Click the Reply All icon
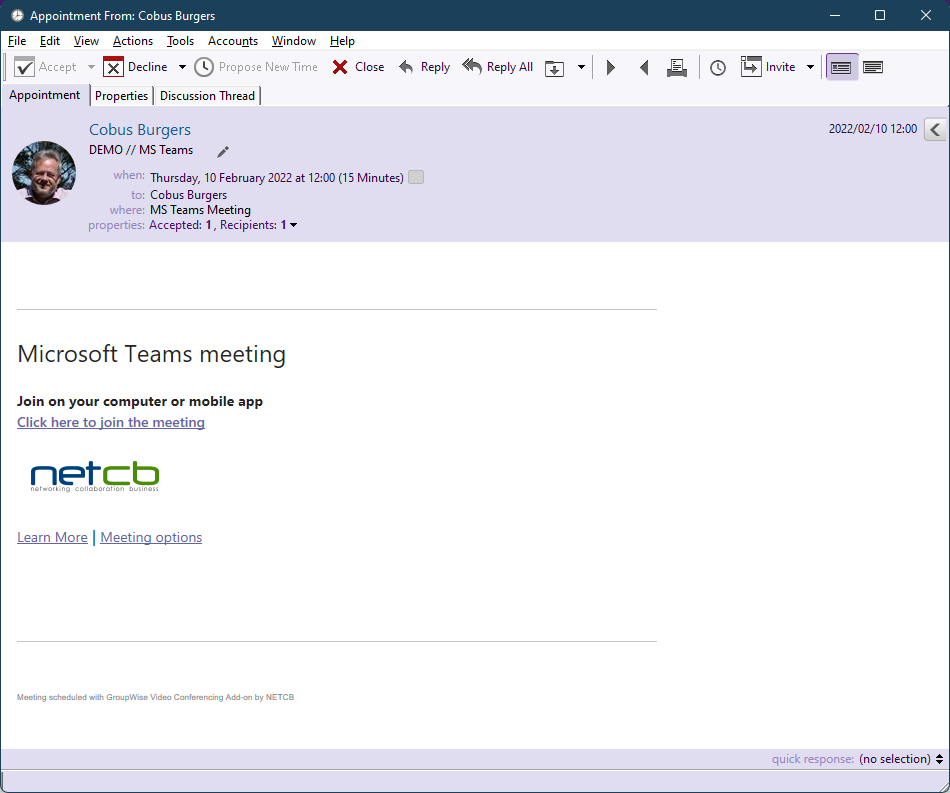The image size is (950, 793). point(472,67)
